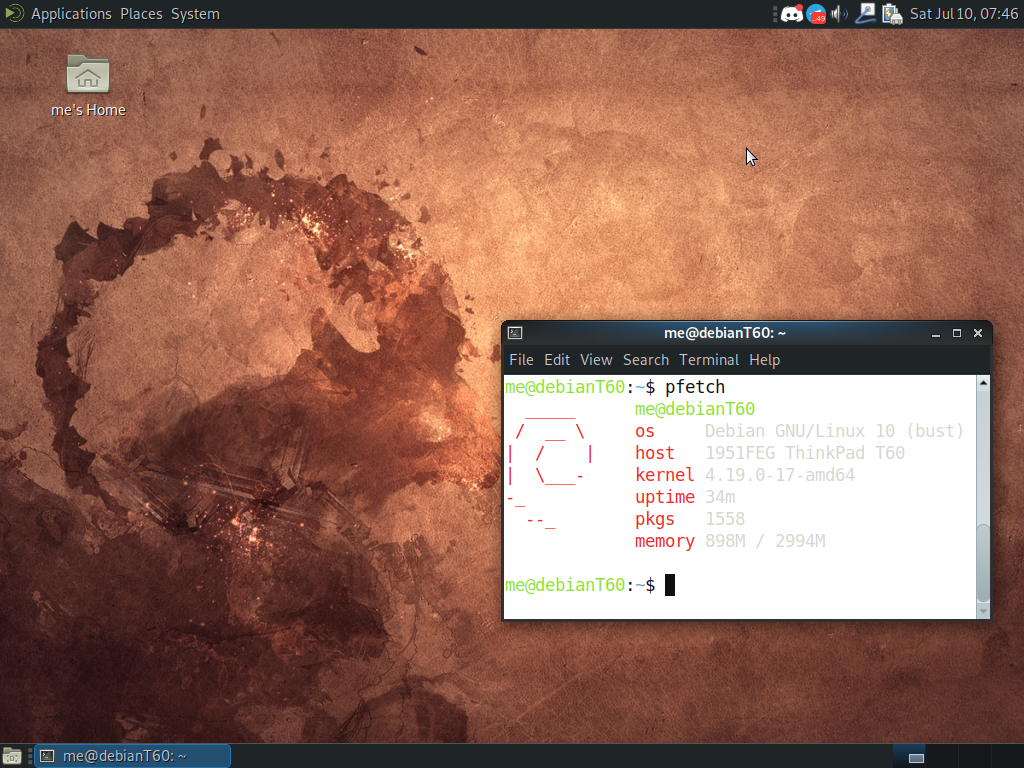The image size is (1024, 768).
Task: Open the Search menu in terminal
Action: [x=645, y=360]
